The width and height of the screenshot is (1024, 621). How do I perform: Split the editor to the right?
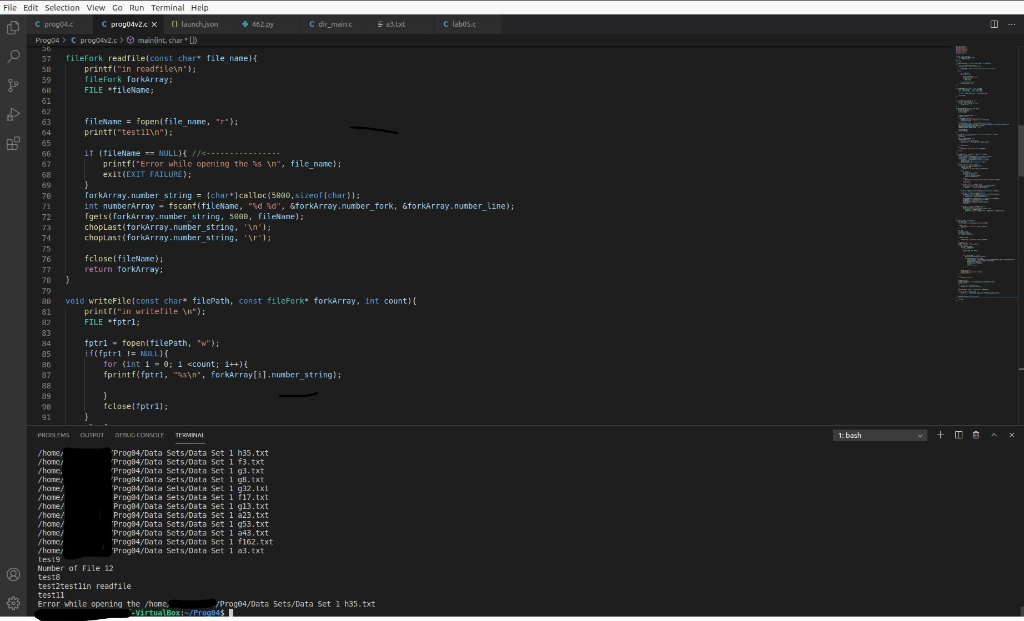(x=994, y=24)
